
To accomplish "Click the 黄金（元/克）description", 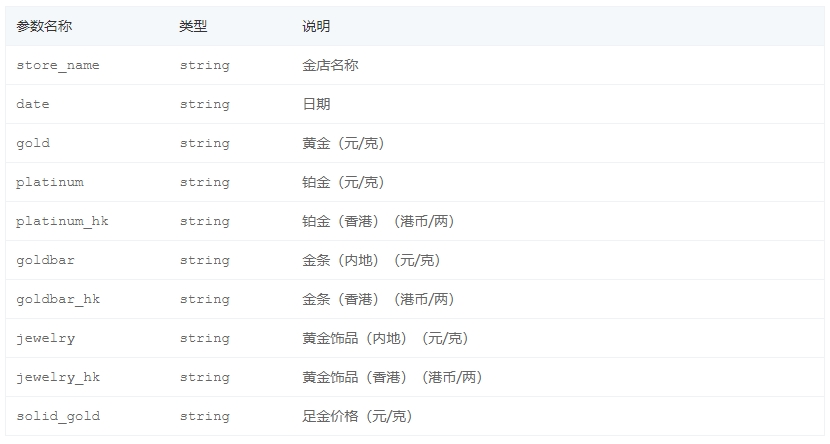I will [x=344, y=143].
